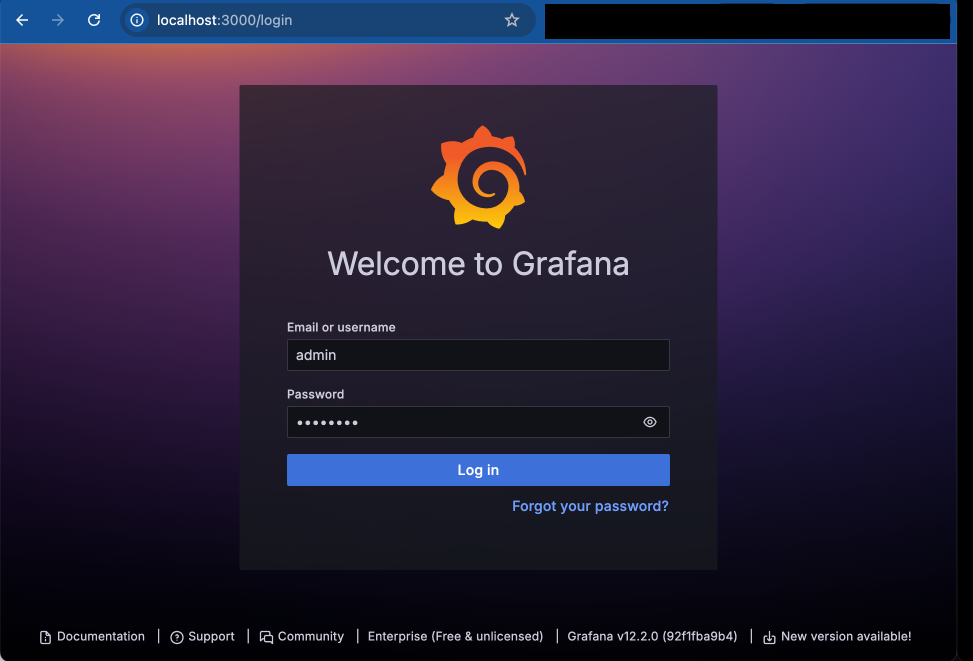Open the Forgot your password link
The width and height of the screenshot is (973, 661).
589,506
